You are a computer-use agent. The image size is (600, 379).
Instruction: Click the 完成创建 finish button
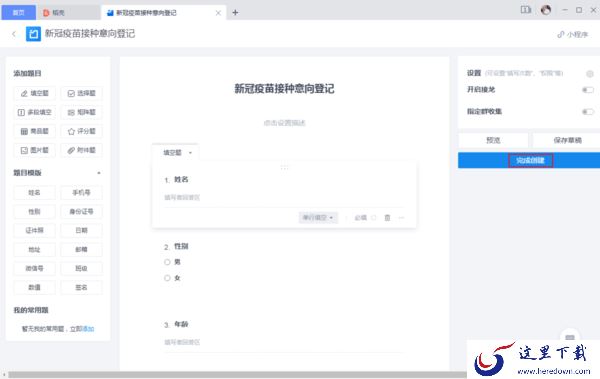530,160
